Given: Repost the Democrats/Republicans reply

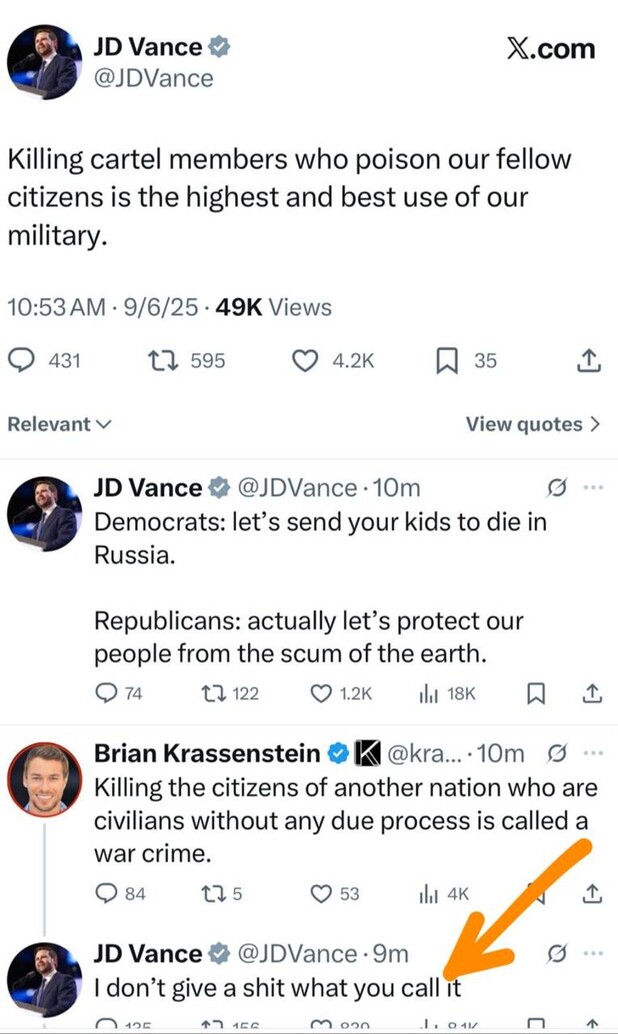Looking at the screenshot, I should 213,694.
